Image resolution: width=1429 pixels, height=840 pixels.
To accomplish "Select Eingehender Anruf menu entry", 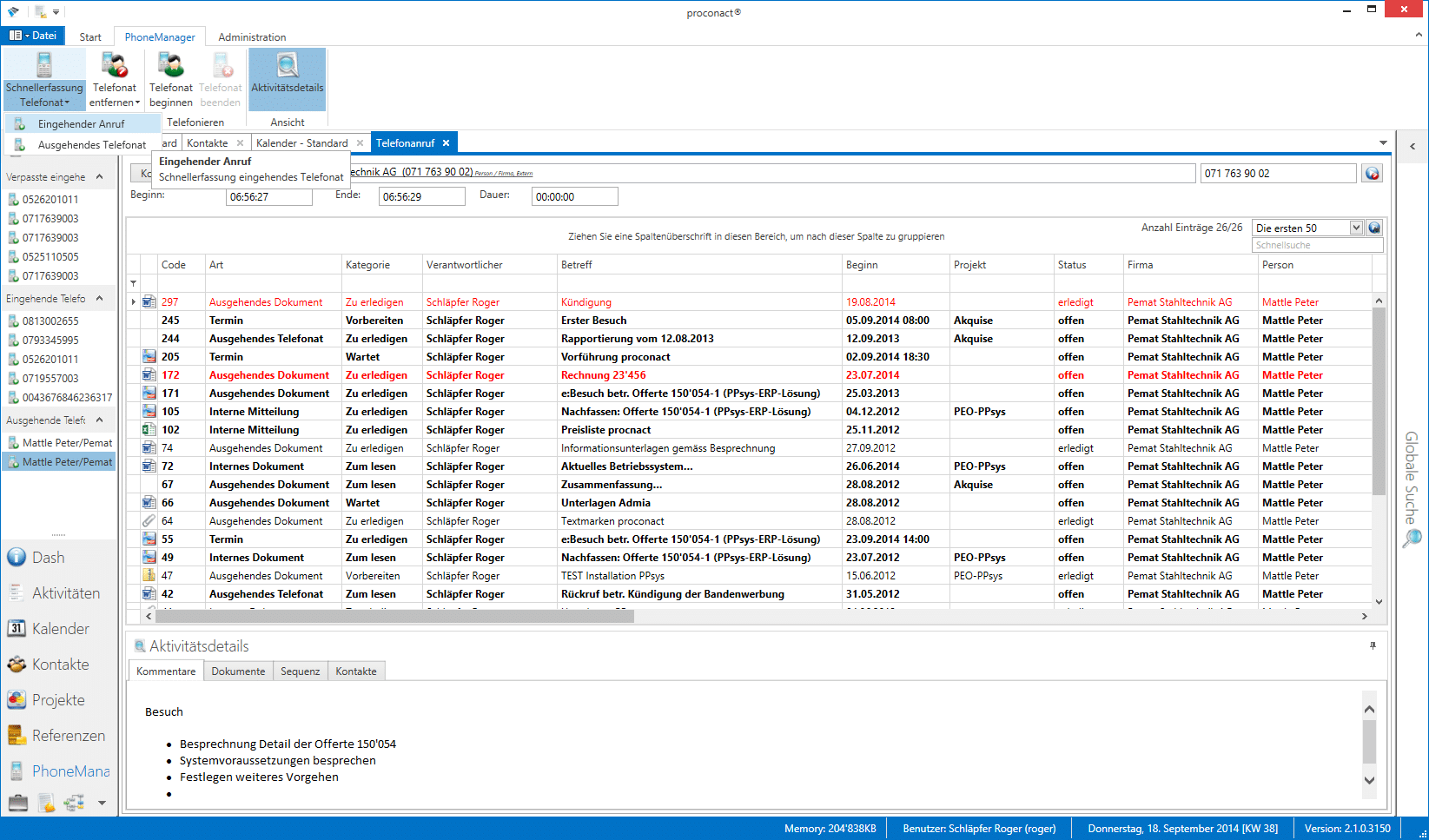I will tap(82, 124).
